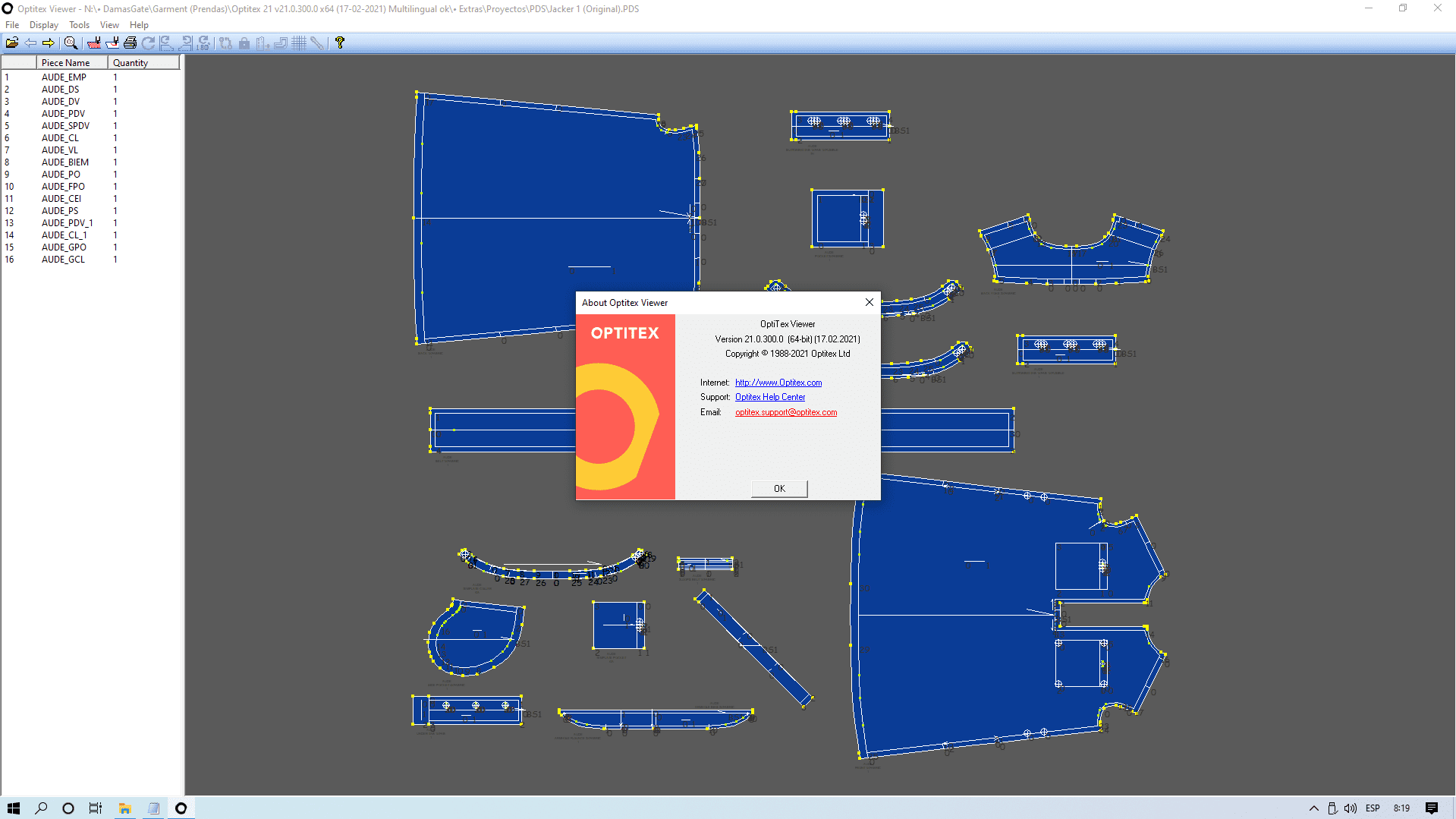Click the padlock icon in toolbar
The height and width of the screenshot is (819, 1456).
[244, 43]
